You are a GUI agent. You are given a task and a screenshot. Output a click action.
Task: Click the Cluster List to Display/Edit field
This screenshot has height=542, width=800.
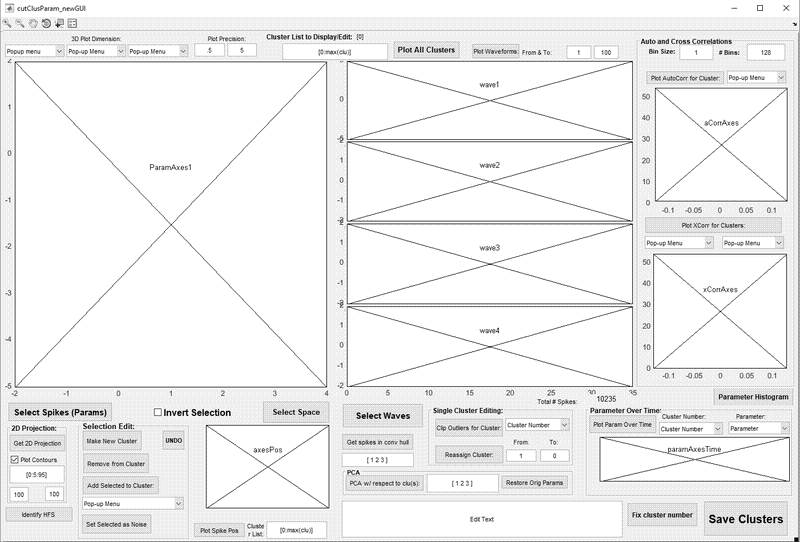[x=335, y=52]
